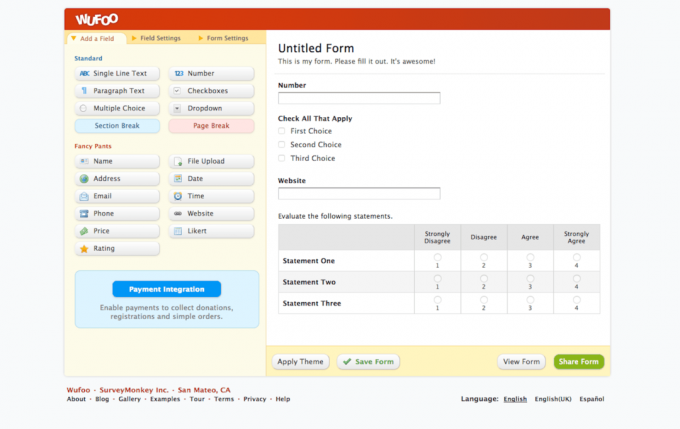
Task: Click the Untitled Form title
Action: pyautogui.click(x=316, y=48)
